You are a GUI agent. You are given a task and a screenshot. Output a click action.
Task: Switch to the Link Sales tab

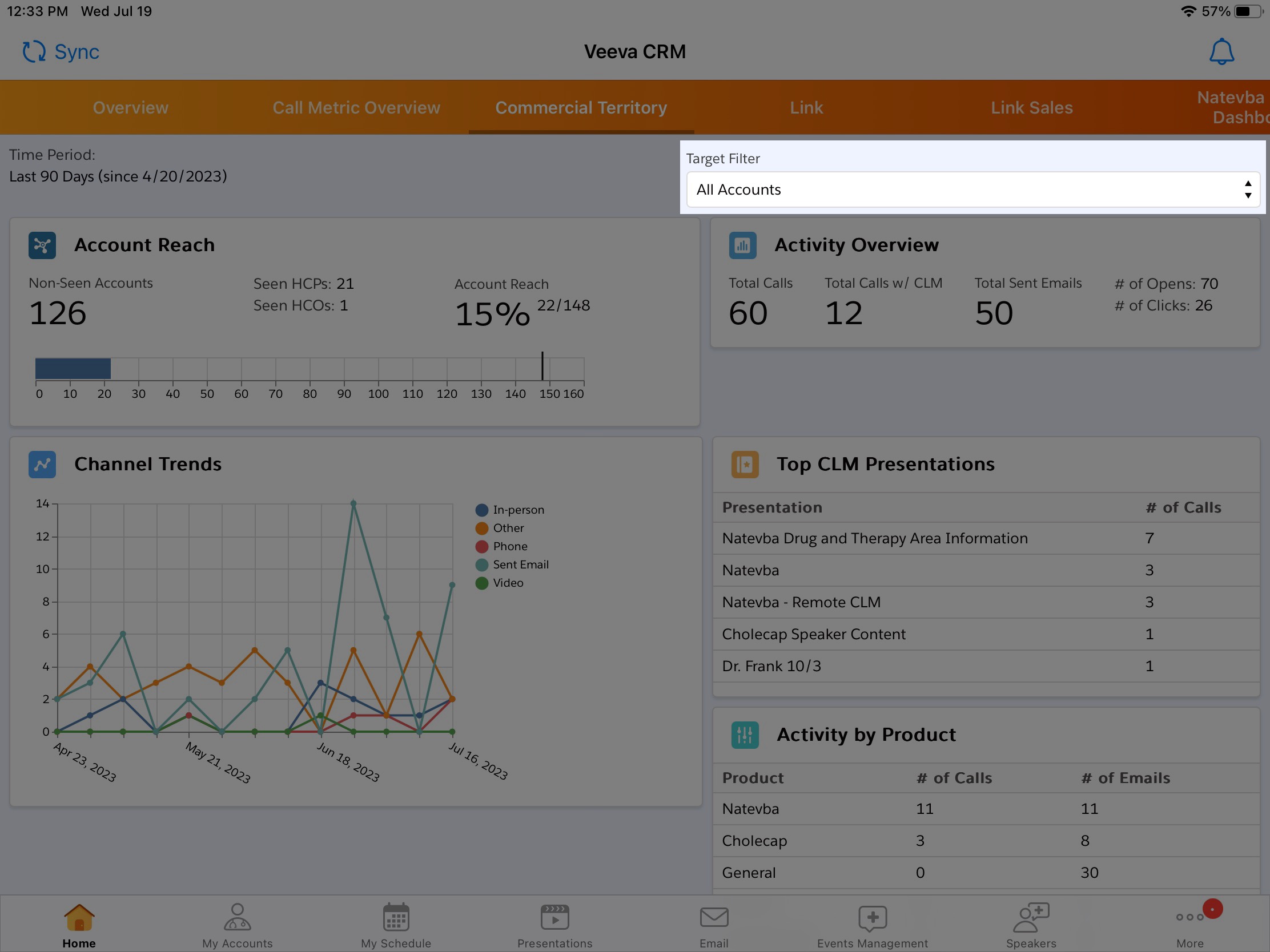point(1031,107)
